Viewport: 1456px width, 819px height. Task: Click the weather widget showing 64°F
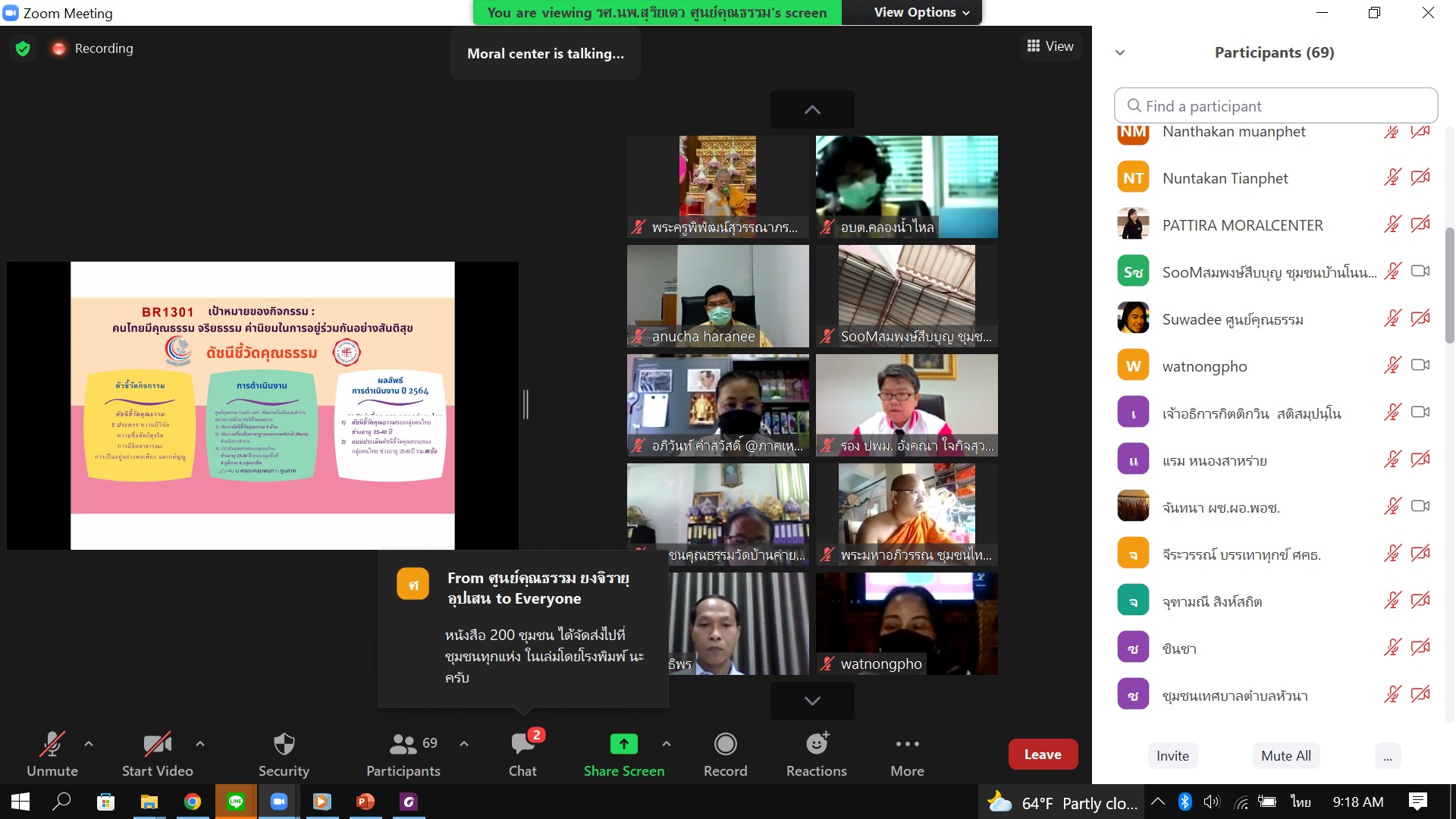click(1061, 802)
